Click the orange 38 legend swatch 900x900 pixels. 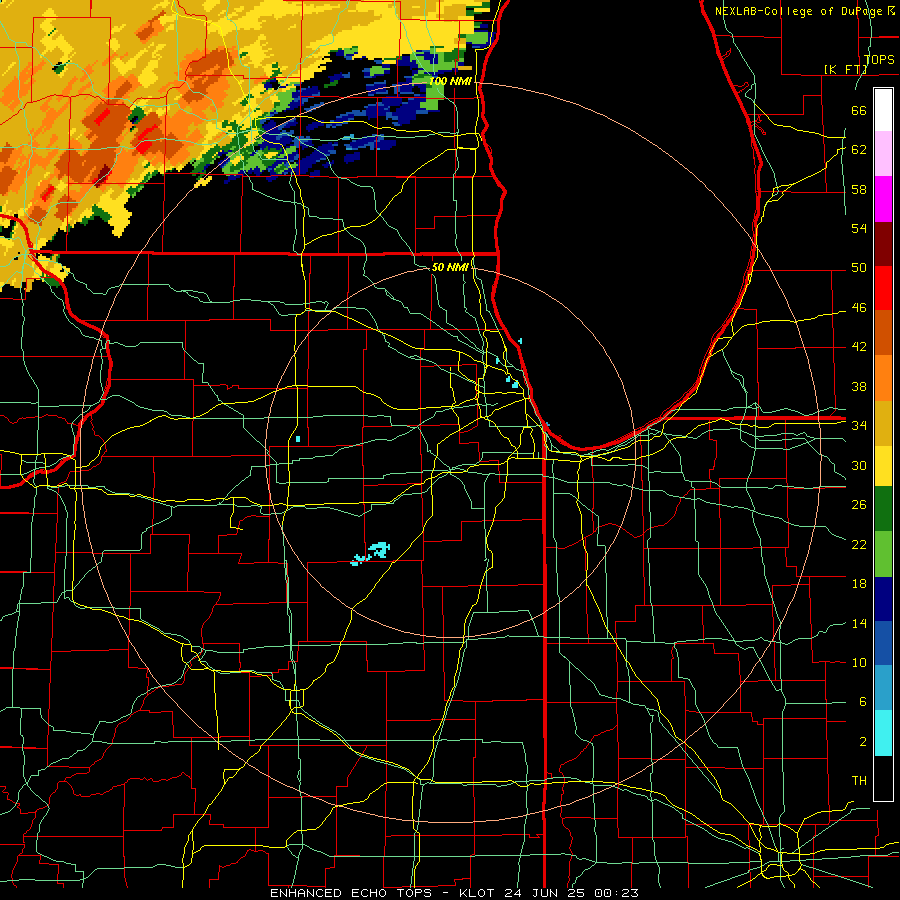(883, 378)
